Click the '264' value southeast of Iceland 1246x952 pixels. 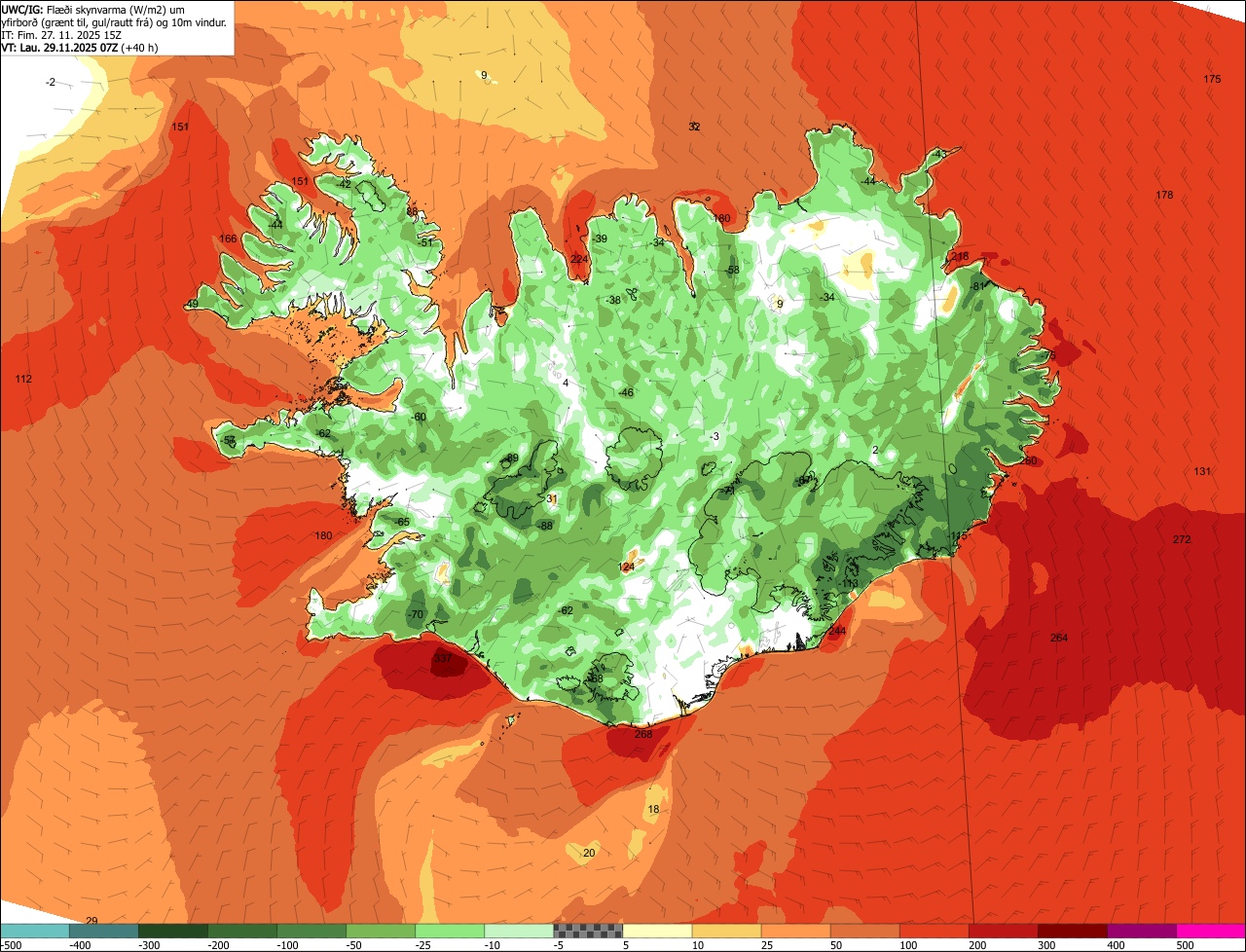(x=1059, y=638)
